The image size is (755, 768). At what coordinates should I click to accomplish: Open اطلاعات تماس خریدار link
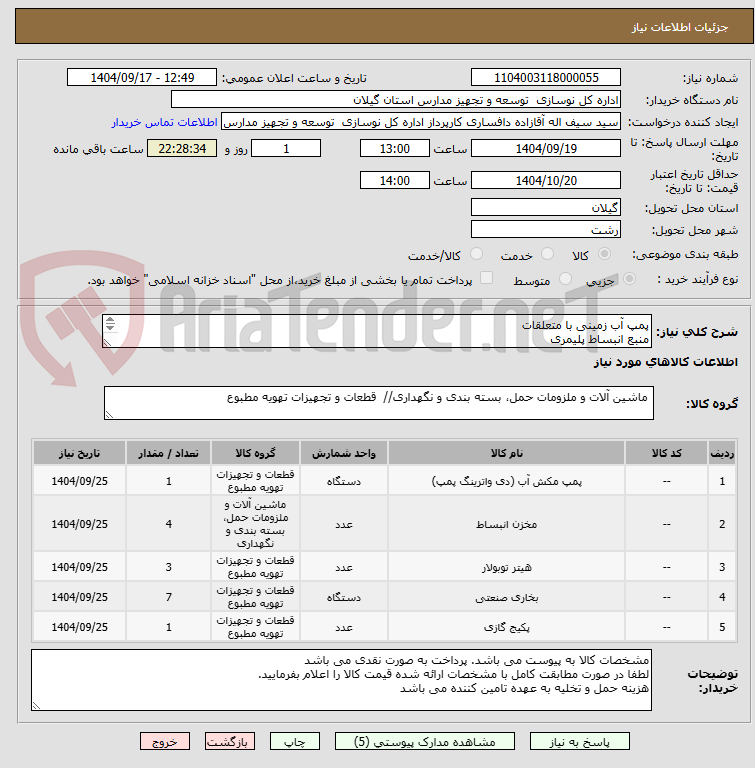[x=164, y=122]
